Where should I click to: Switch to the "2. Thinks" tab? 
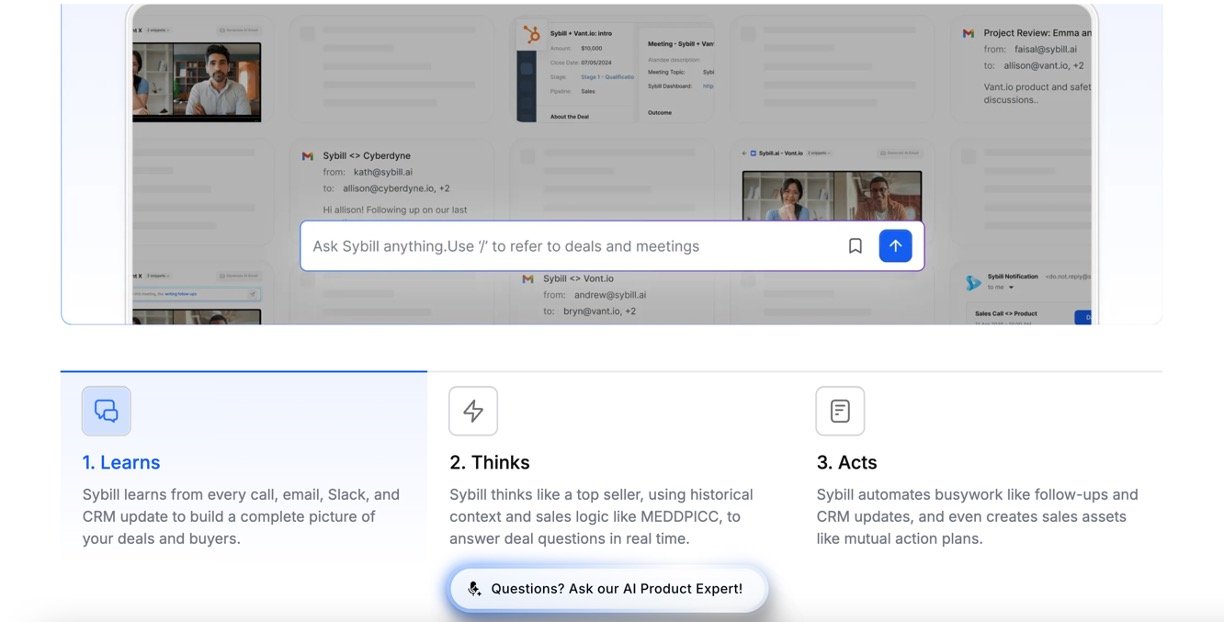pyautogui.click(x=489, y=462)
